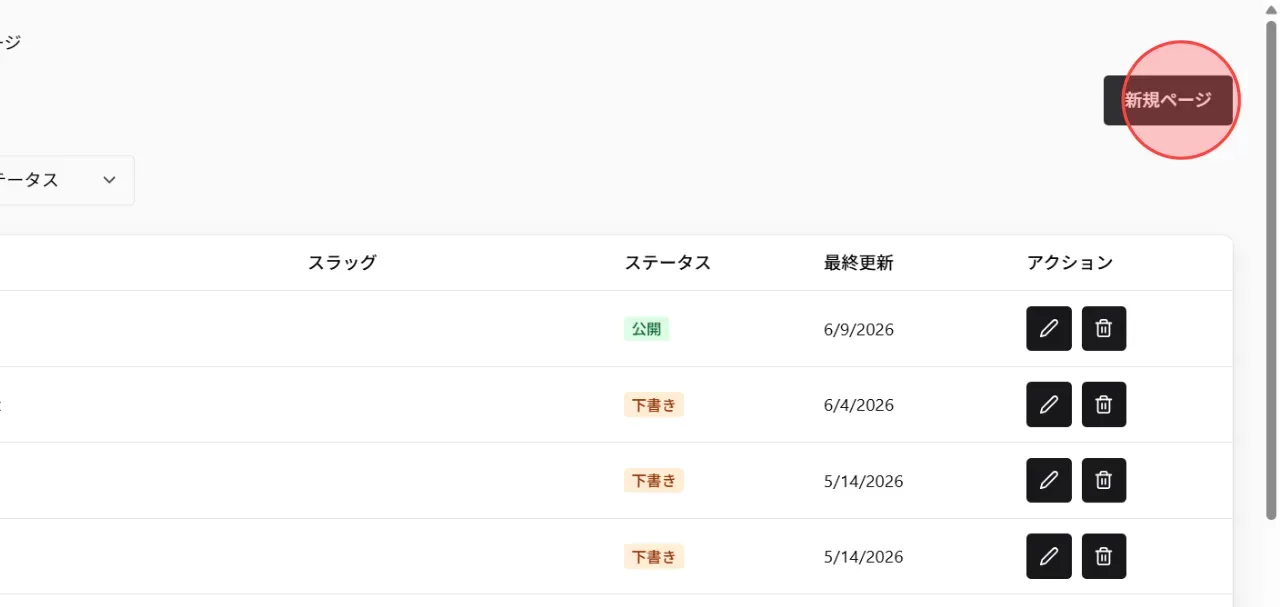This screenshot has width=1280, height=607.
Task: Click the trash icon in the last visible row
Action: coord(1104,556)
